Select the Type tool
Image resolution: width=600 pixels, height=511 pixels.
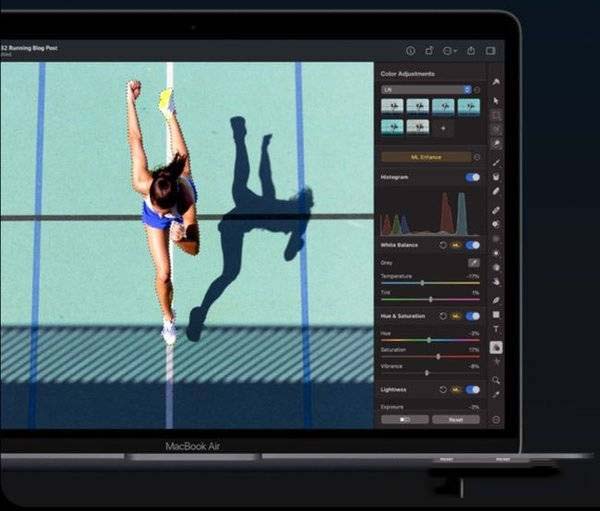coord(497,330)
